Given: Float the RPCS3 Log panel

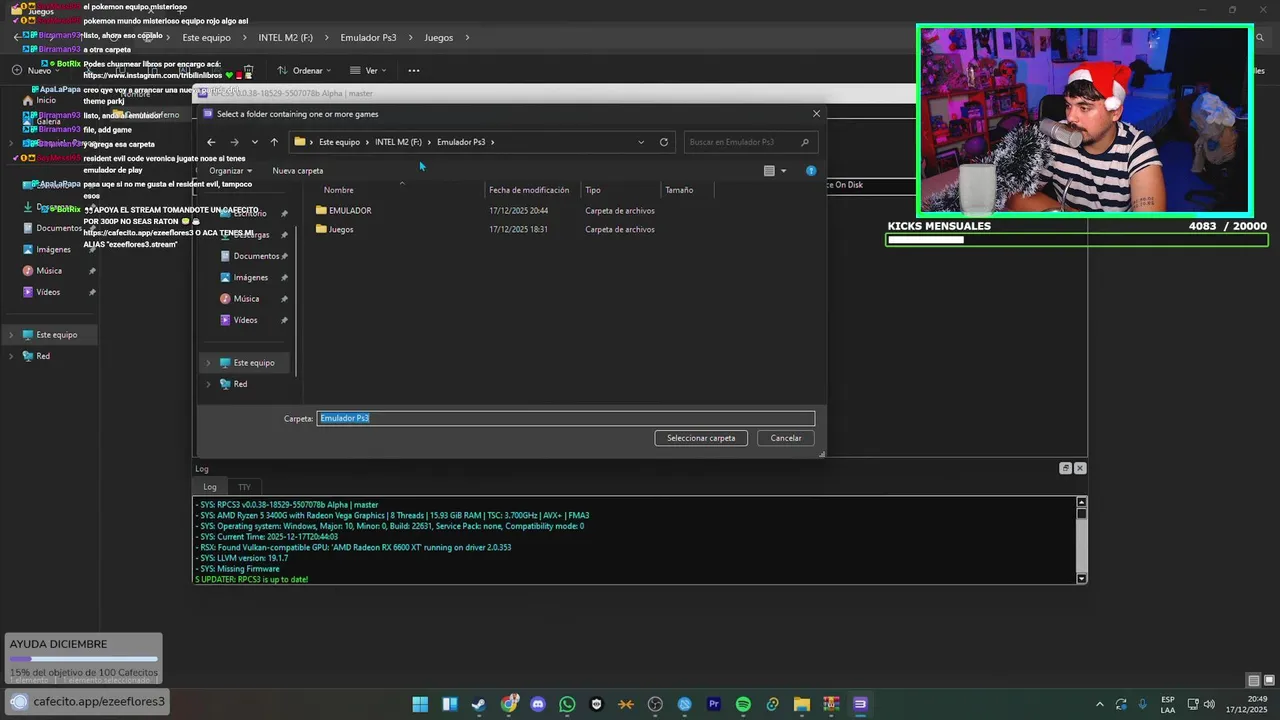Looking at the screenshot, I should coord(1066,468).
